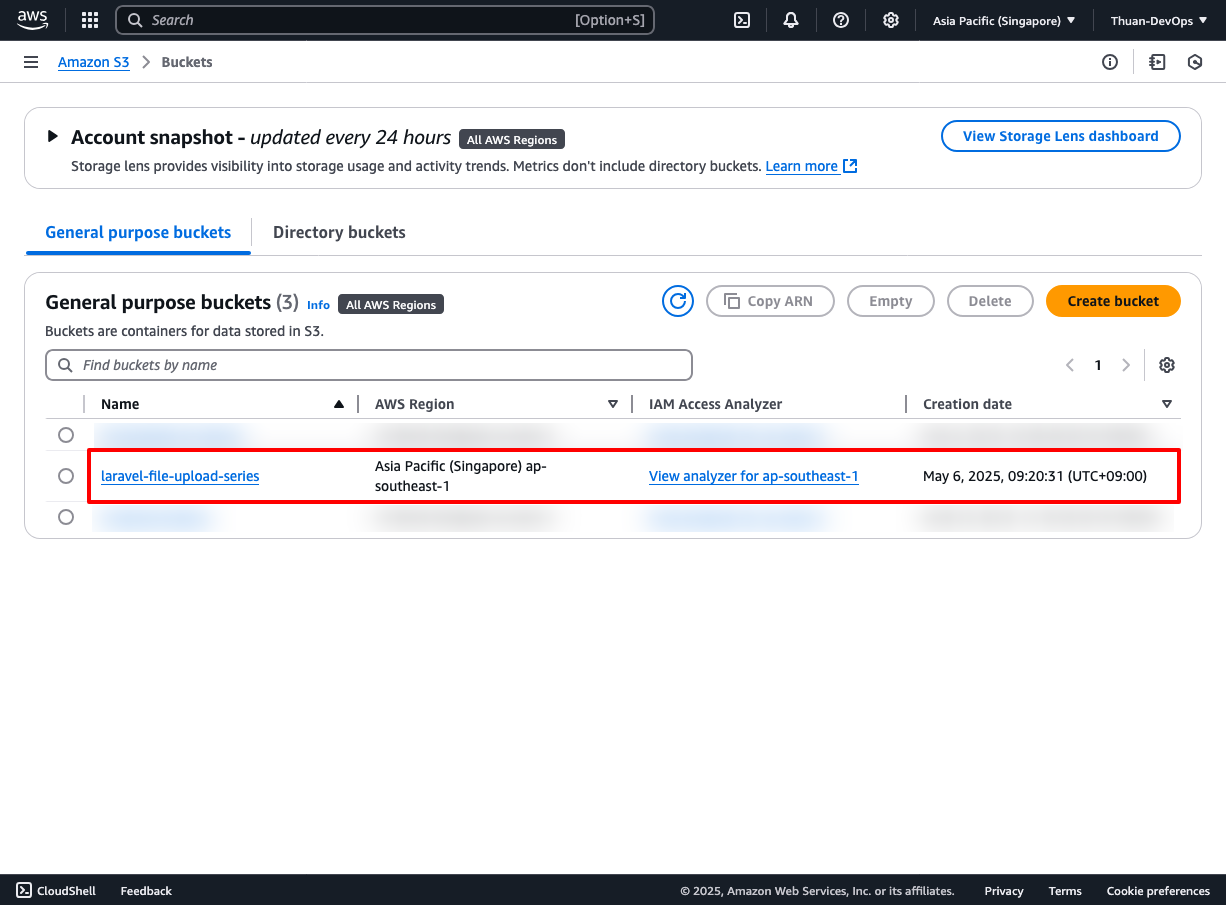The width and height of the screenshot is (1226, 905).
Task: Select the first bucket's radio button
Action: click(66, 435)
